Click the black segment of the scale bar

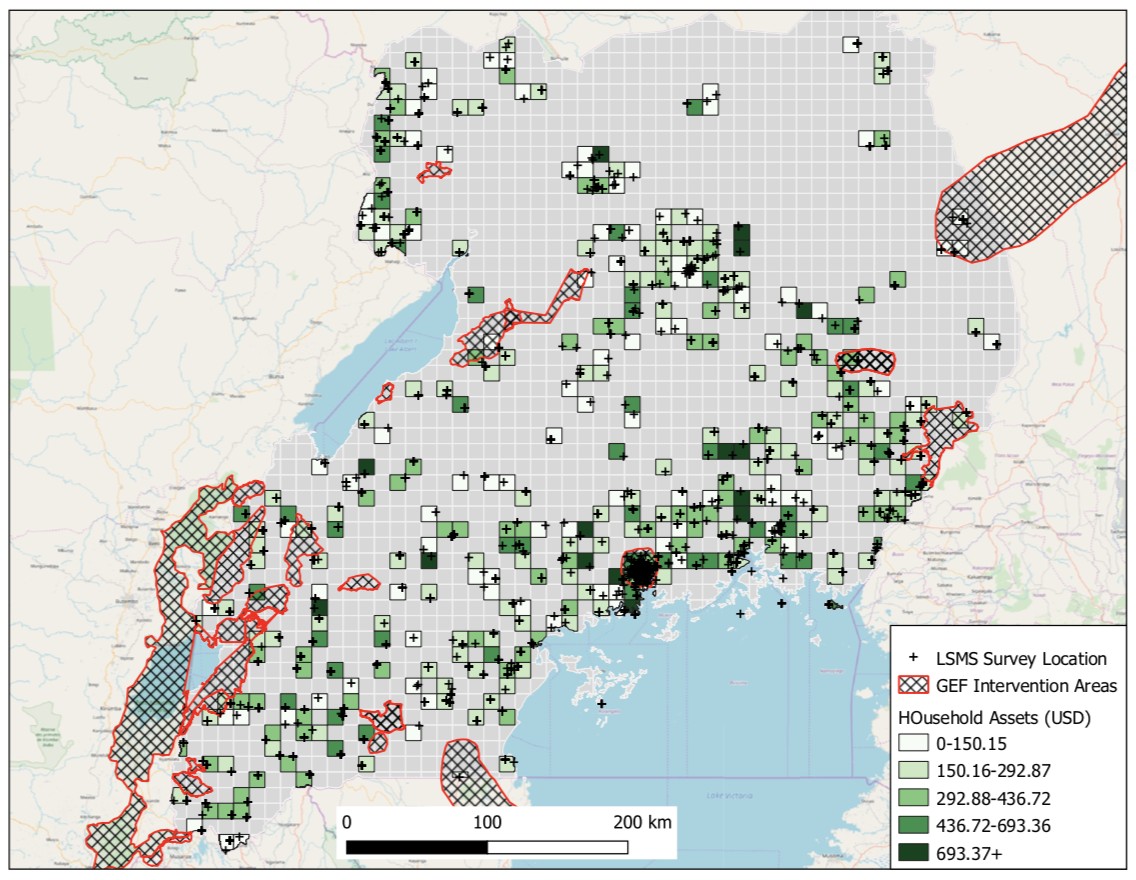[417, 847]
